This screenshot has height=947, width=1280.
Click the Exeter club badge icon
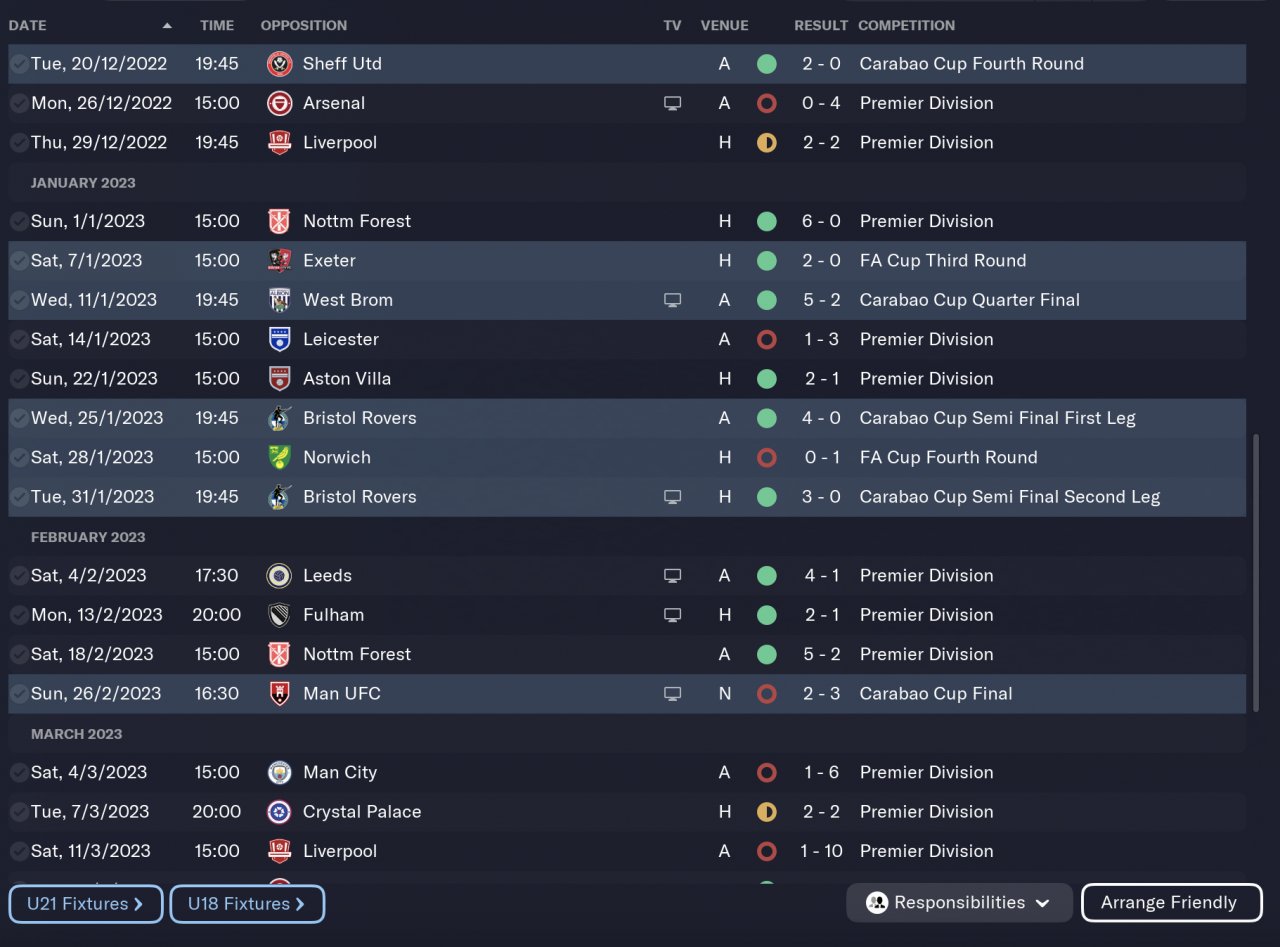click(279, 261)
